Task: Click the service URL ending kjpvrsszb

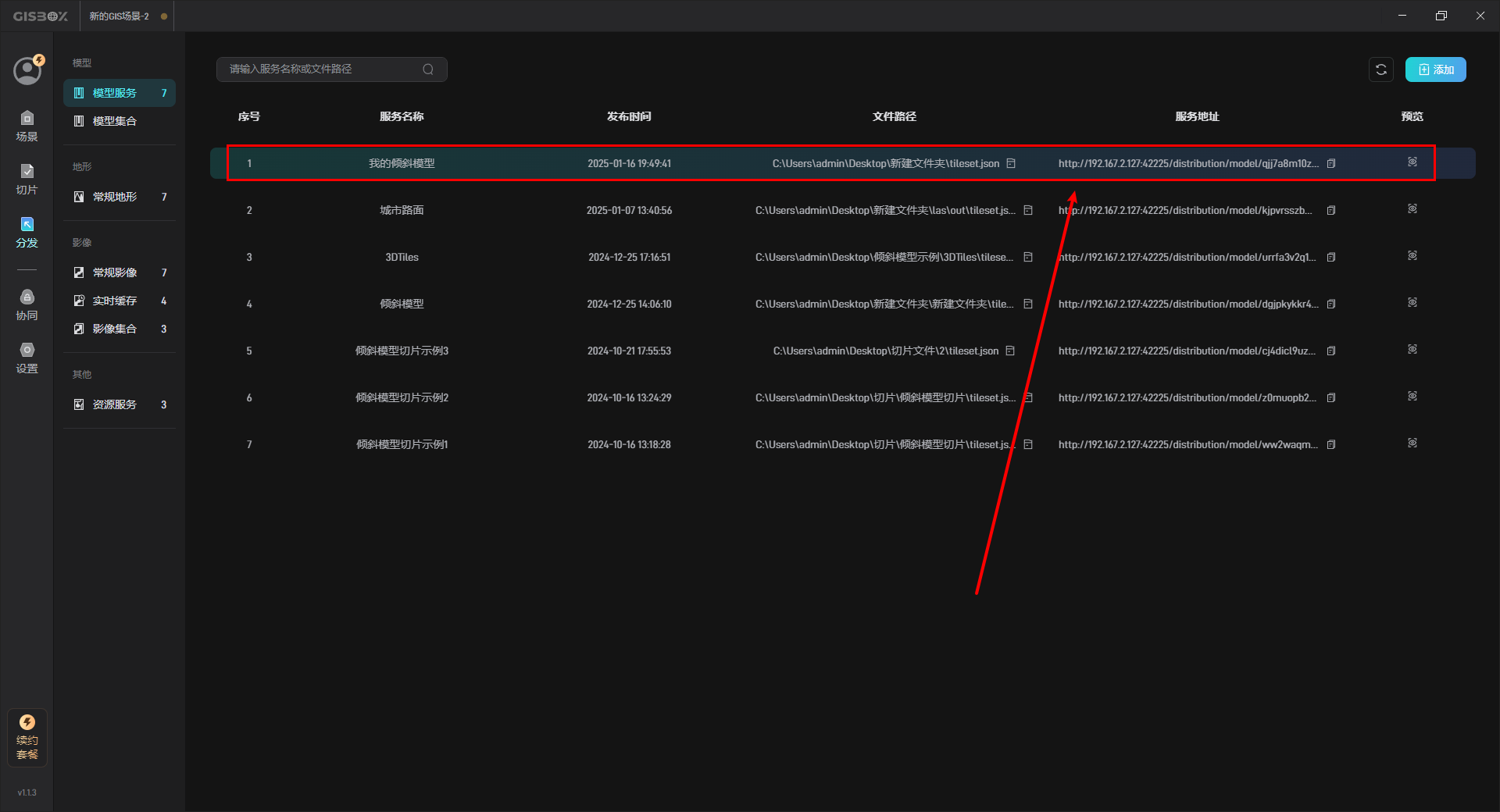Action: 1185,210
